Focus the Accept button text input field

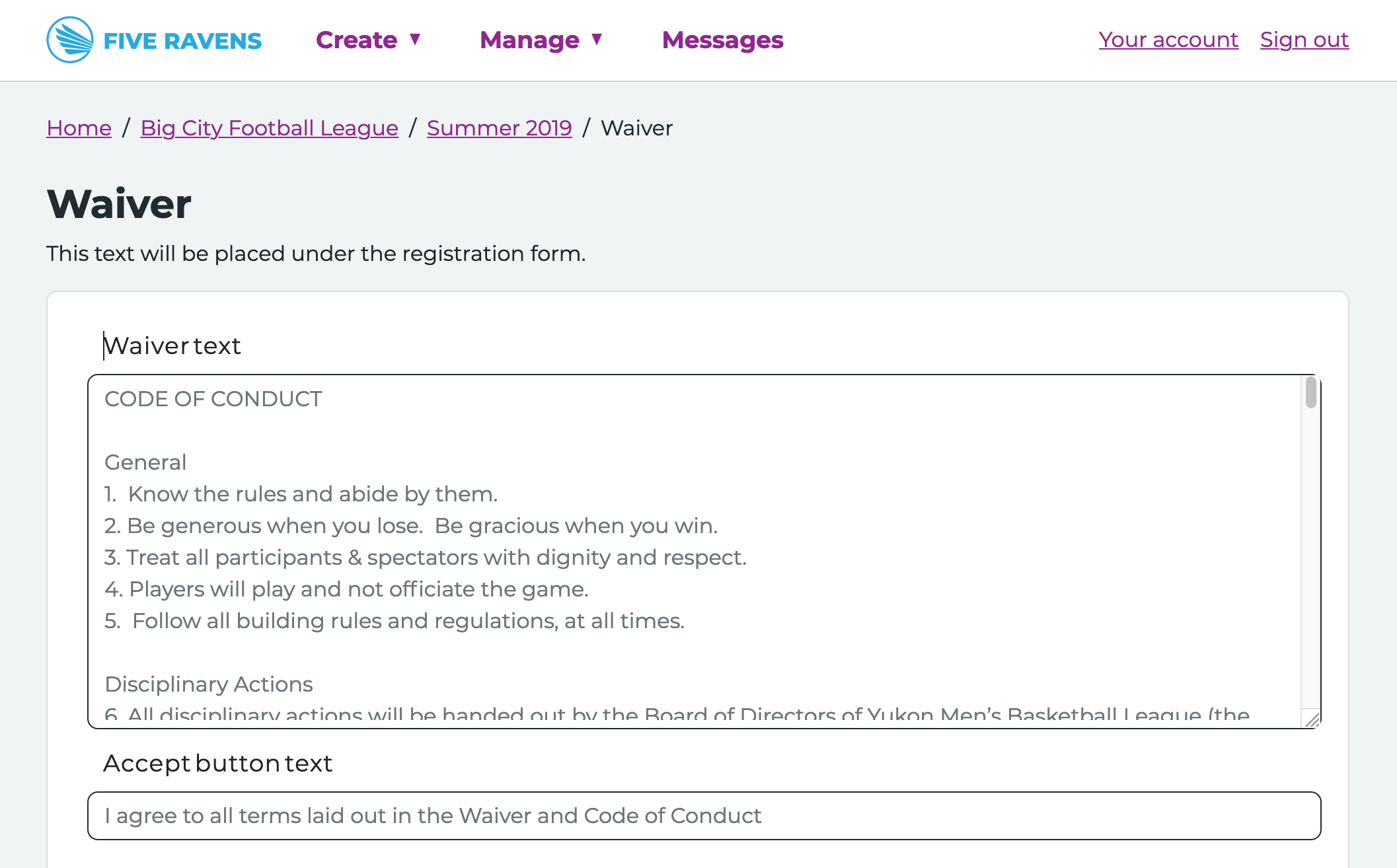704,816
